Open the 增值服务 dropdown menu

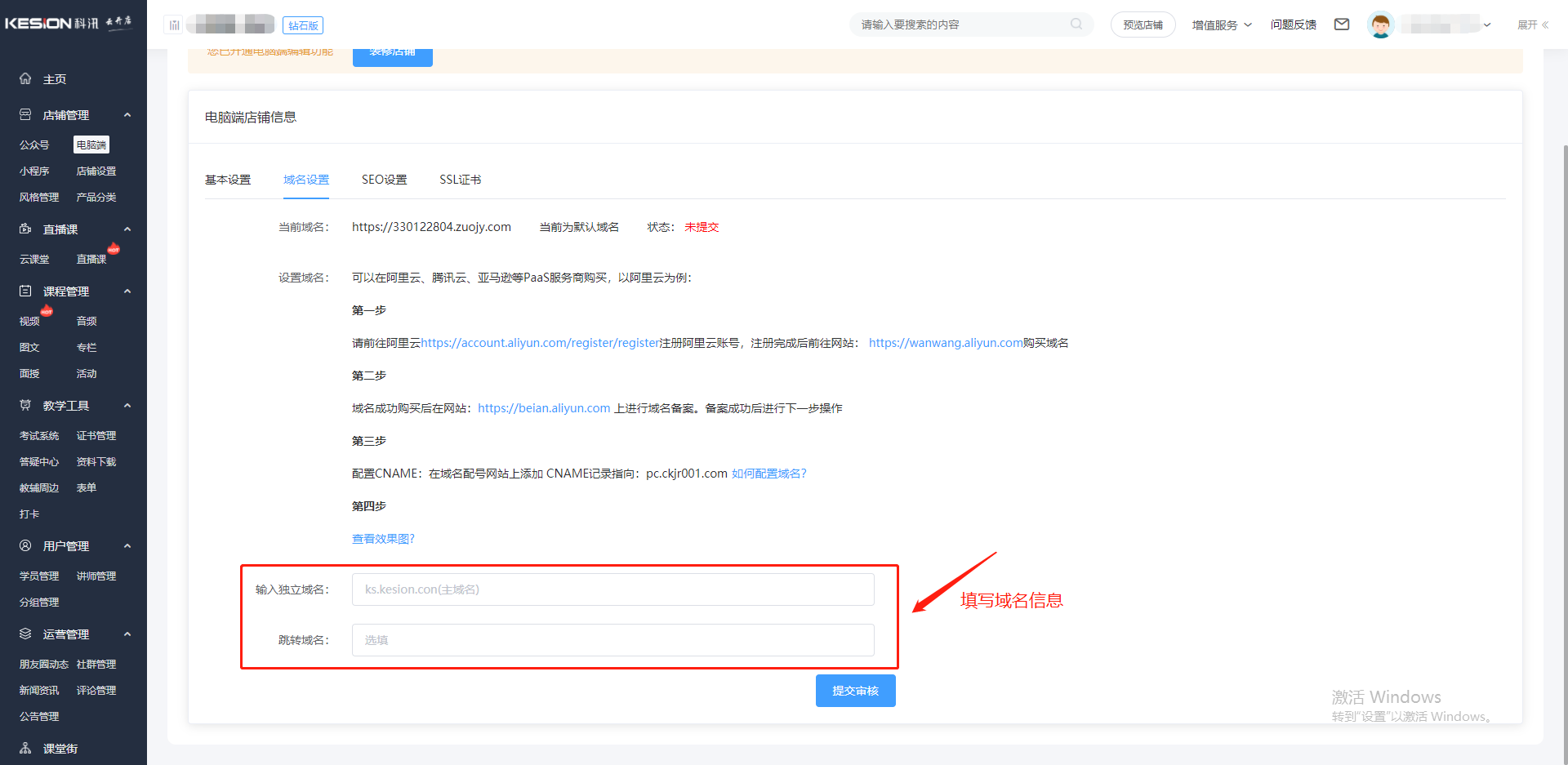click(x=1222, y=24)
